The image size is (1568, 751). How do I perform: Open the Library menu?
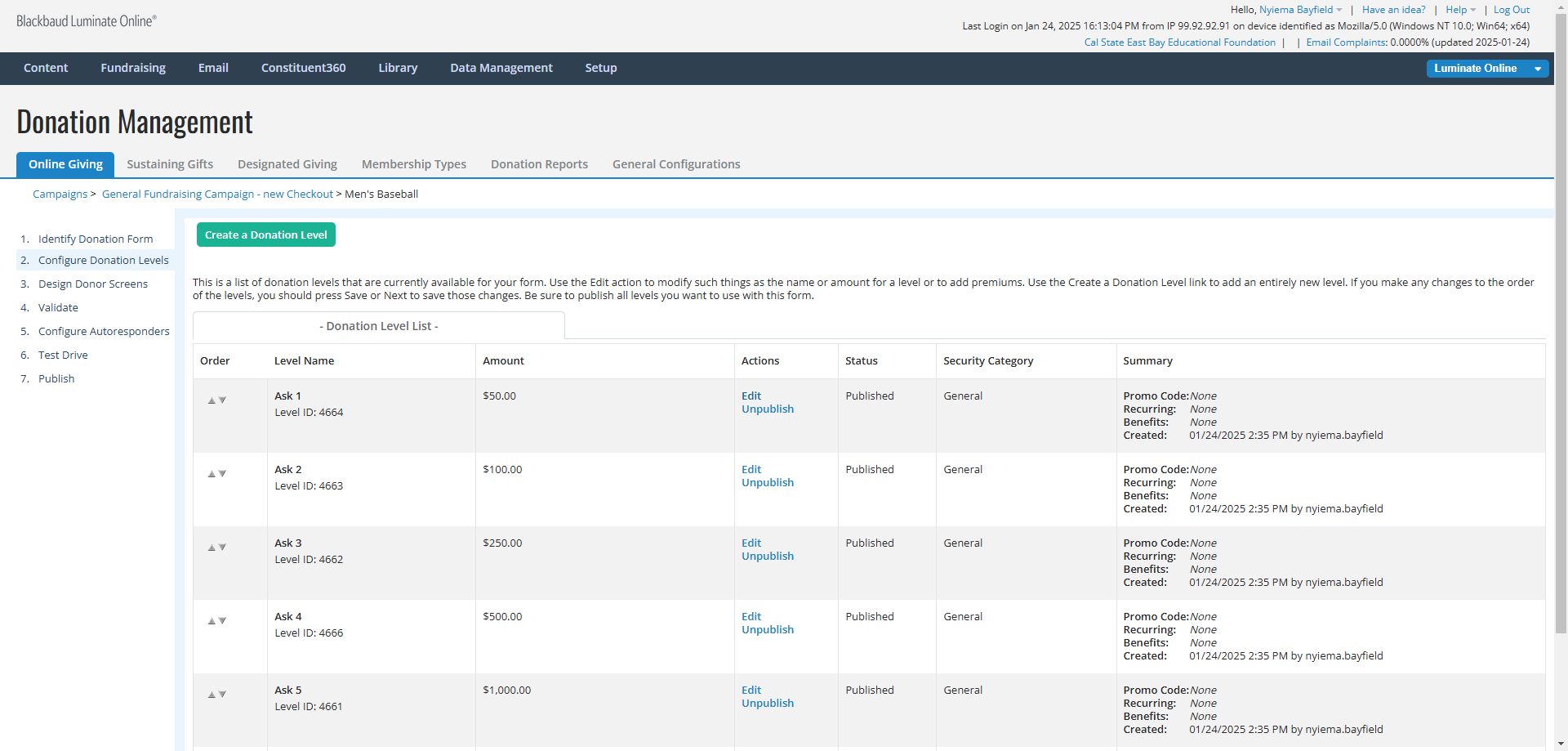pos(398,68)
